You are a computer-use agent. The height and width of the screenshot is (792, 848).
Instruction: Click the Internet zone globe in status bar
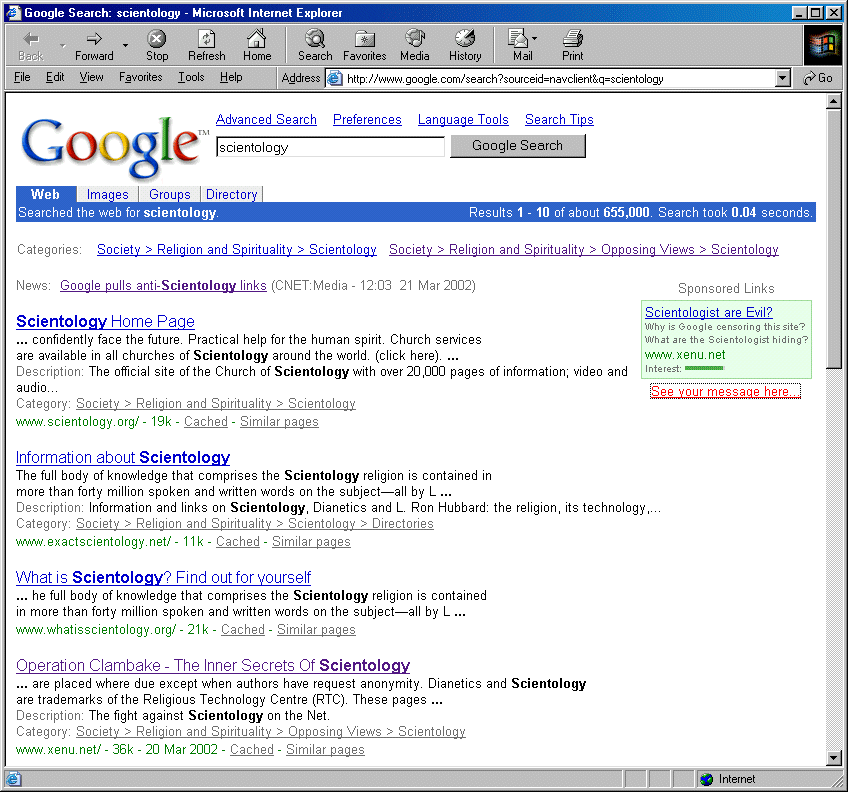pos(706,779)
